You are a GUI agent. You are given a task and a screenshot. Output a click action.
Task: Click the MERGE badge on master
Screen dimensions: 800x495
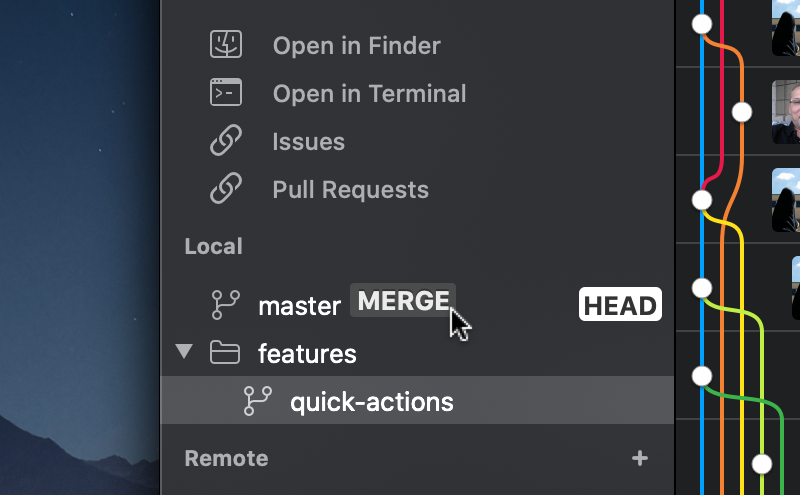(402, 301)
